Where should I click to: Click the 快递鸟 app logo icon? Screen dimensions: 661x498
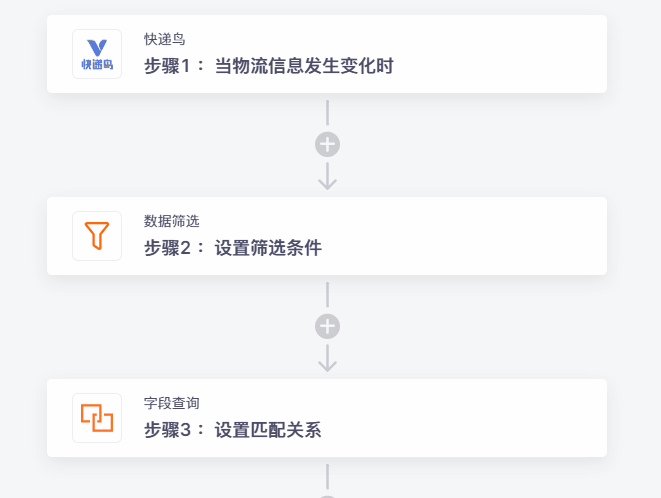[x=97, y=54]
